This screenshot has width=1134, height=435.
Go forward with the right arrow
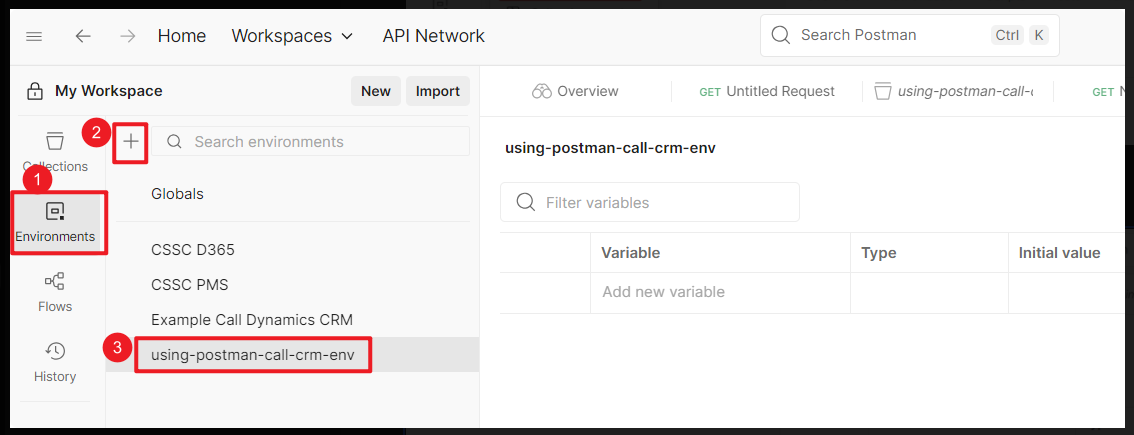128,36
